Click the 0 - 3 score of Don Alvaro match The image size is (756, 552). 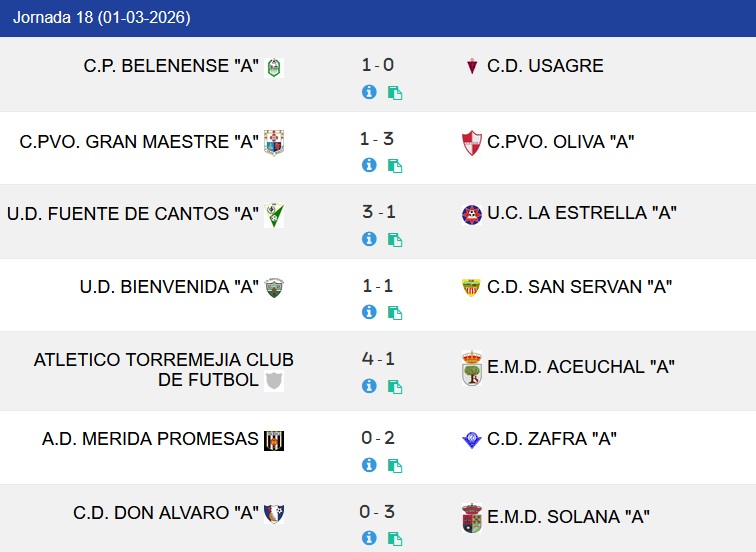point(377,512)
